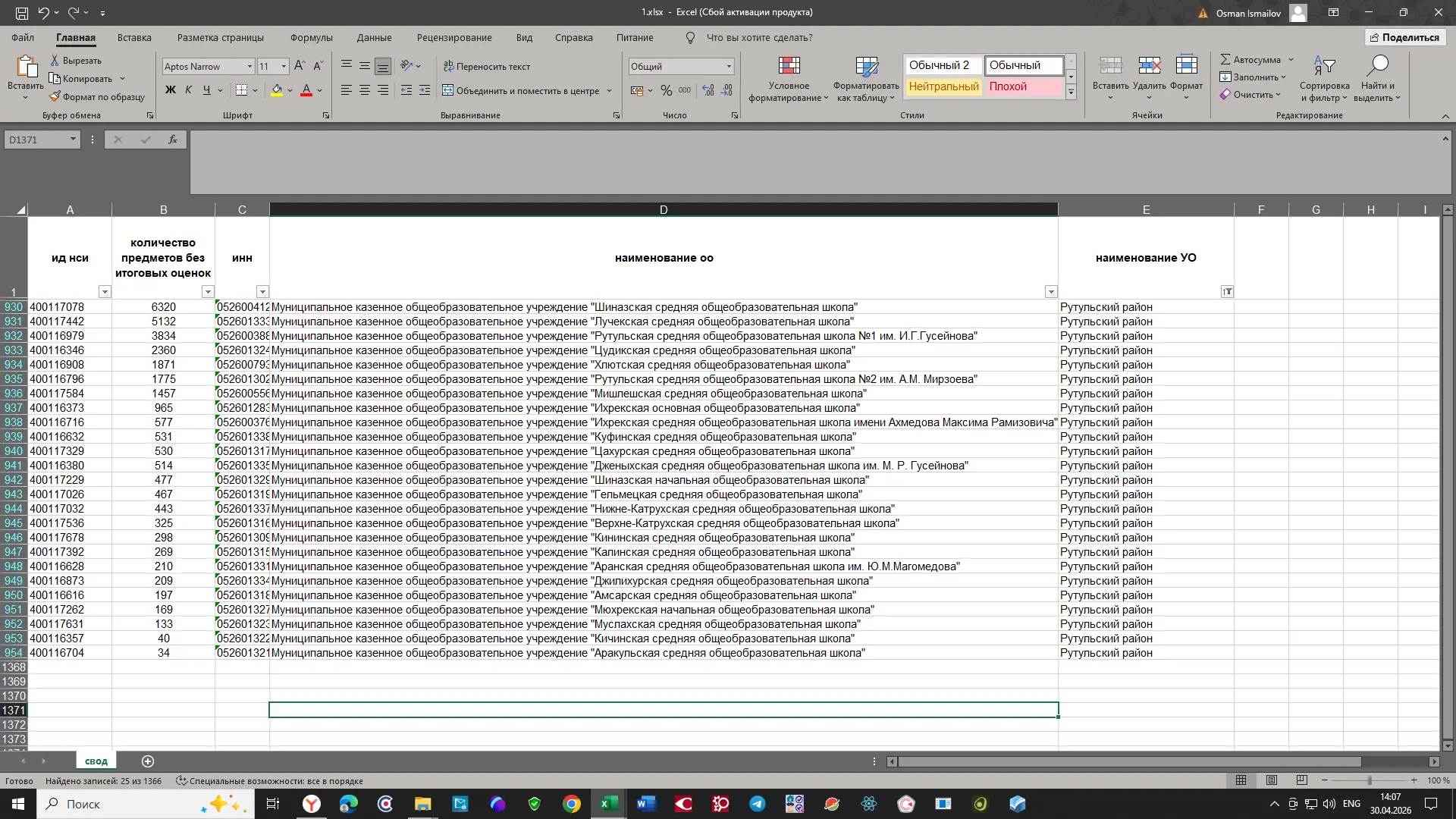
Task: Expand the number format combo box
Action: point(729,66)
